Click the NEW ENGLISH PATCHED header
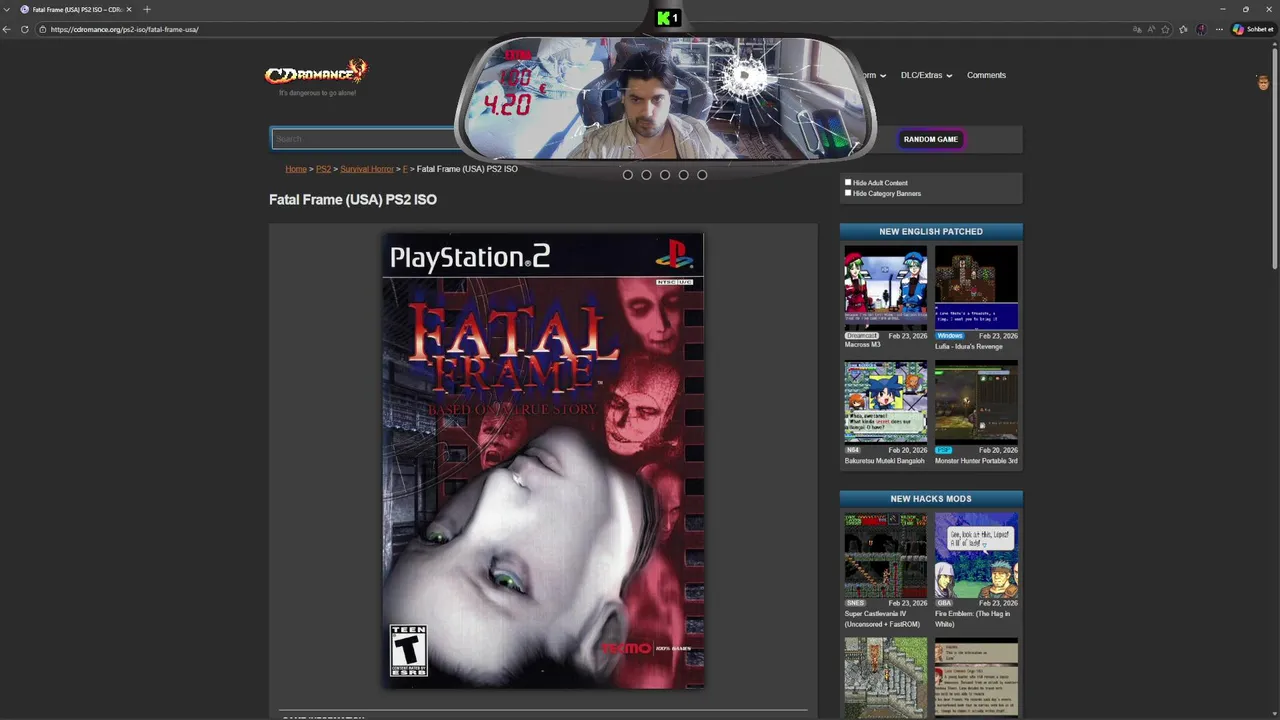 [x=931, y=231]
